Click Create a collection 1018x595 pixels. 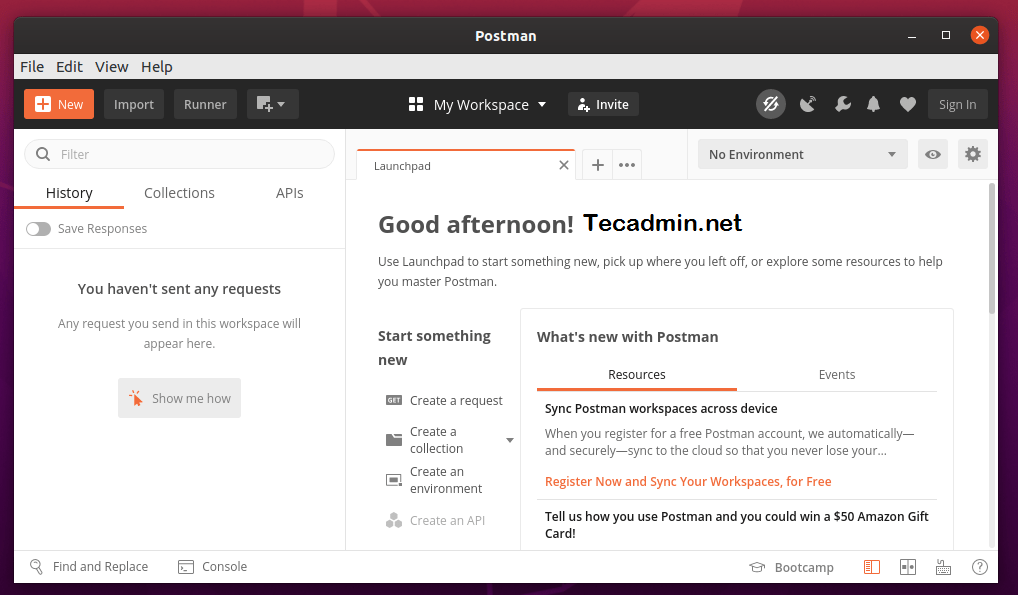coord(436,440)
